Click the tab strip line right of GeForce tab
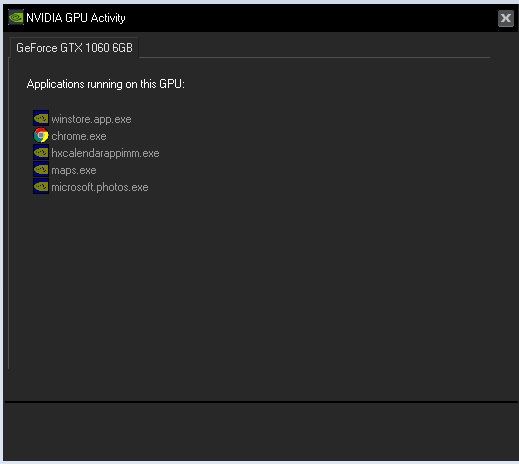519x464 pixels. click(x=314, y=58)
